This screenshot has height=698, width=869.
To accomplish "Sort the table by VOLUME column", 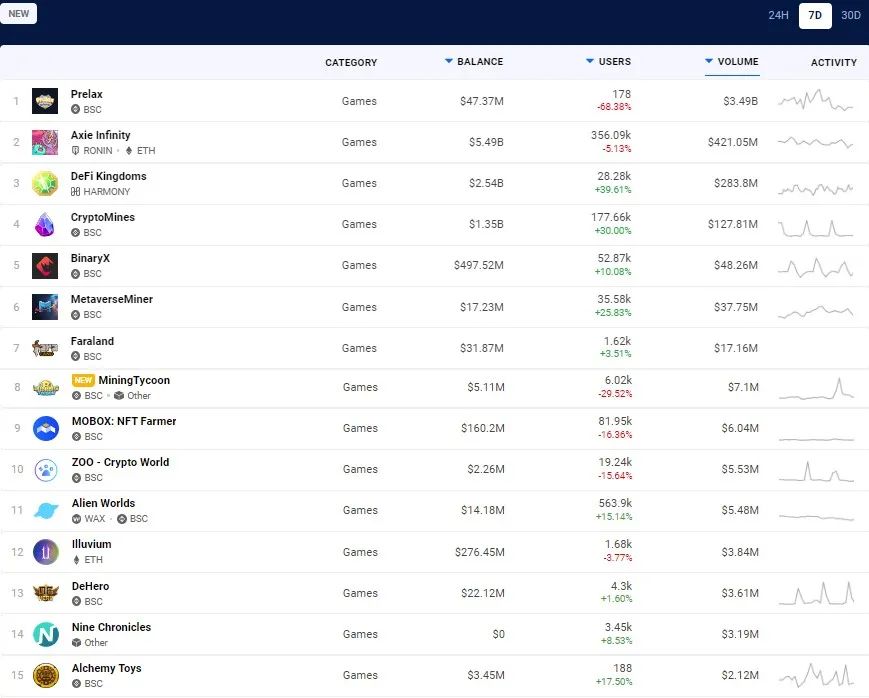I will pyautogui.click(x=732, y=62).
